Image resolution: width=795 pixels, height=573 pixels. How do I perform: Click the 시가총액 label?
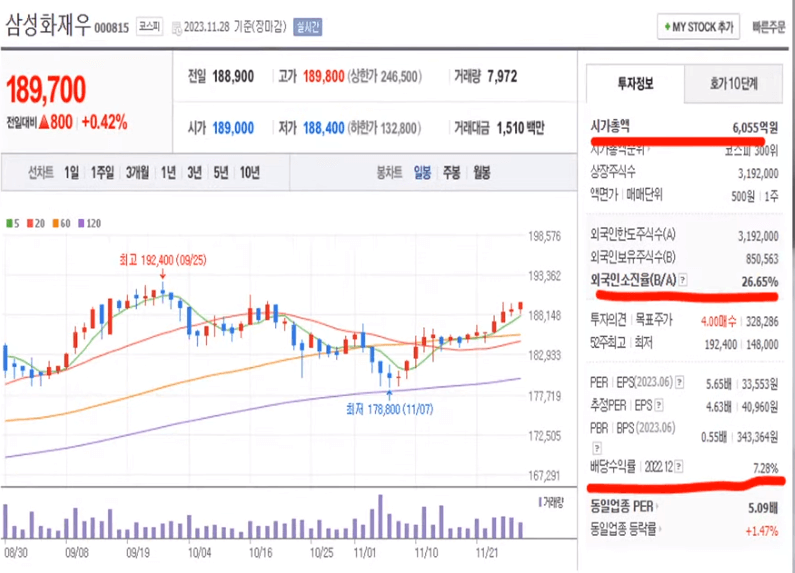click(x=610, y=126)
